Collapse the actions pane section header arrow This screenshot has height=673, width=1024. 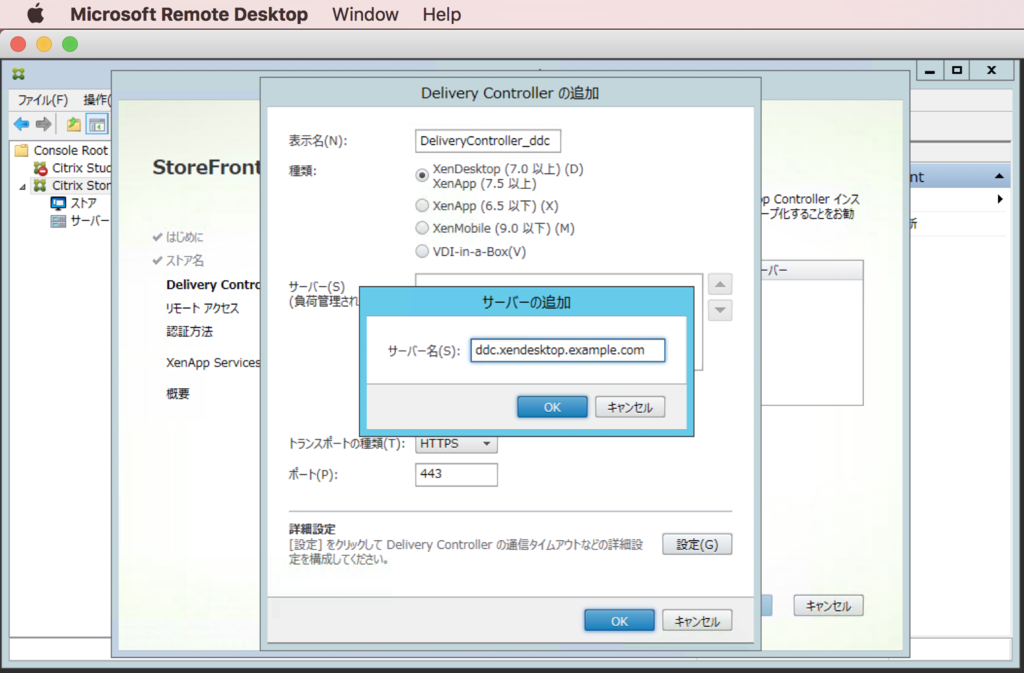click(x=999, y=176)
